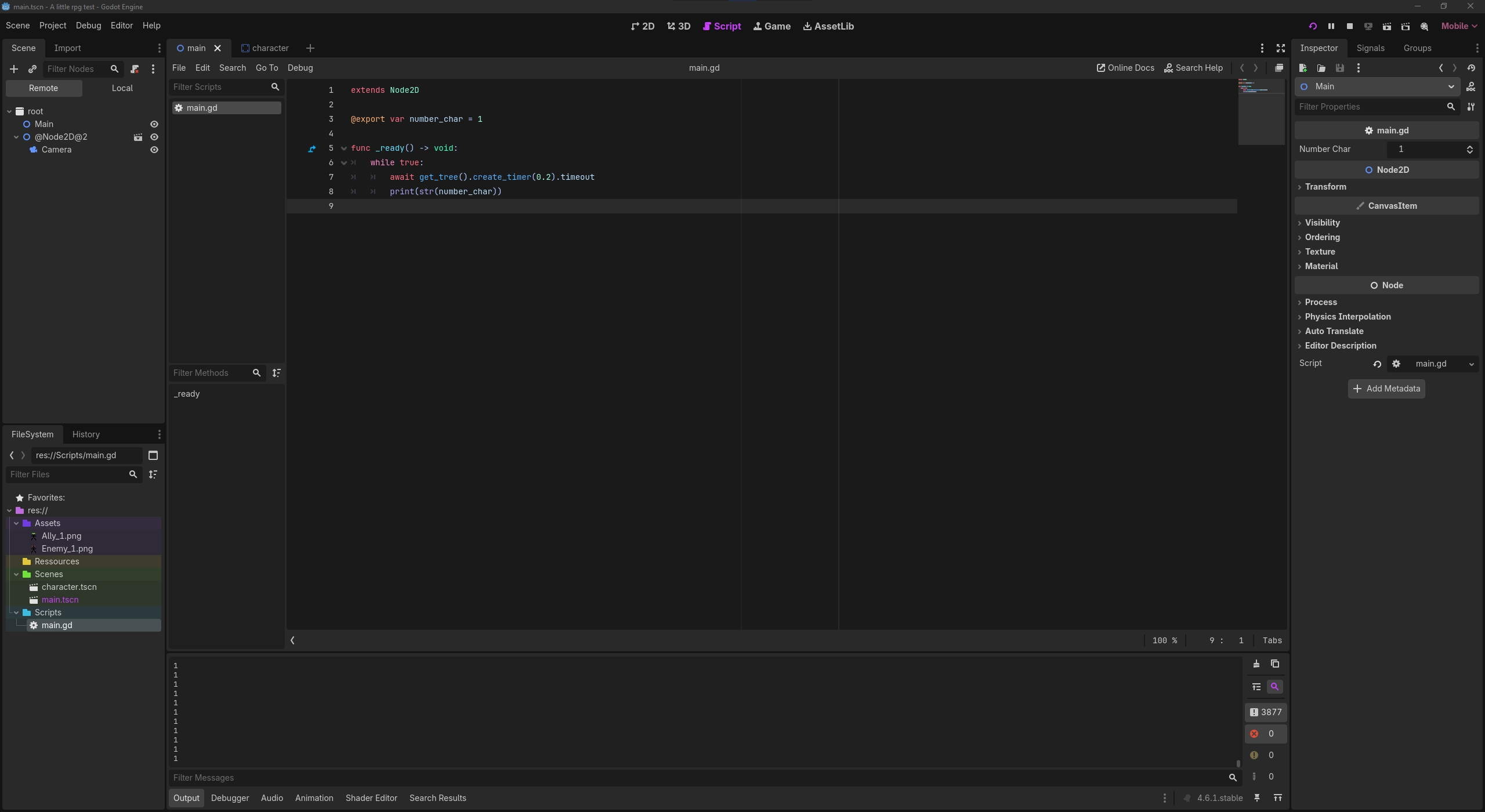Toggle alphabetical sorting of methods list
The width and height of the screenshot is (1485, 812).
277,373
